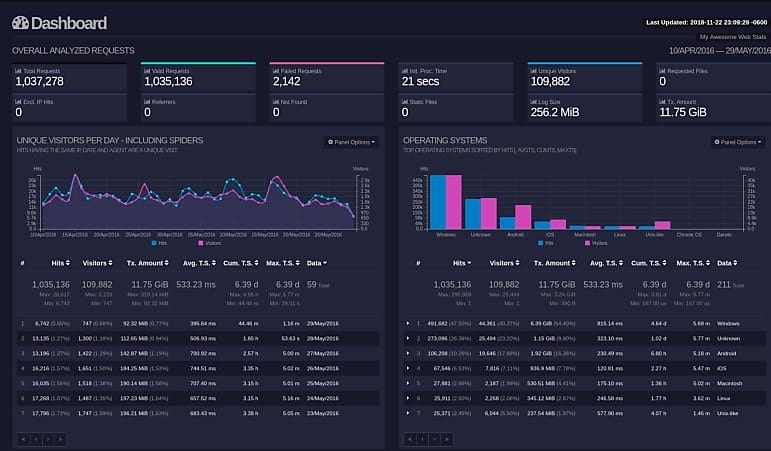Click the 256.2 MiB Log Size value

pos(555,112)
